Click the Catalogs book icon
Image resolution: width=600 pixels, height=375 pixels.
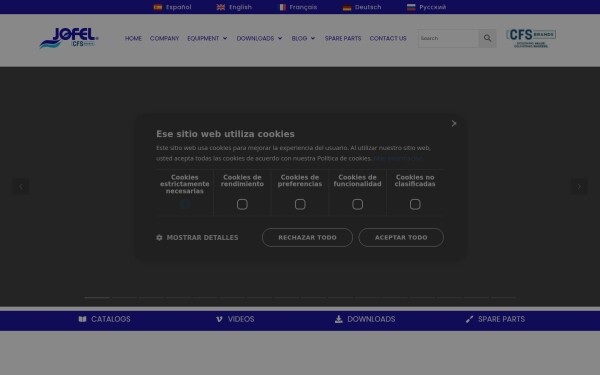[x=82, y=319]
